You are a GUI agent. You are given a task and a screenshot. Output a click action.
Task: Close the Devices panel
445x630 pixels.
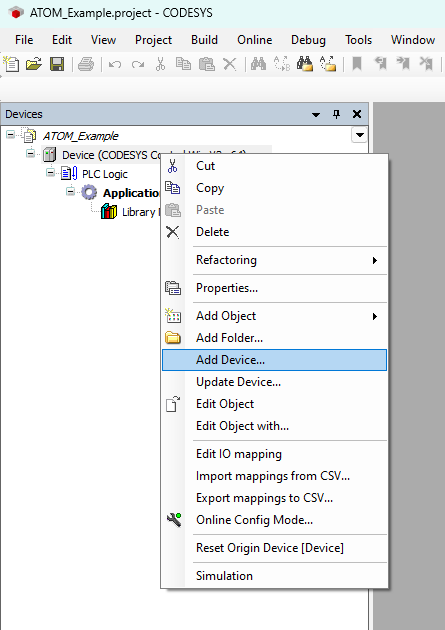pyautogui.click(x=357, y=114)
